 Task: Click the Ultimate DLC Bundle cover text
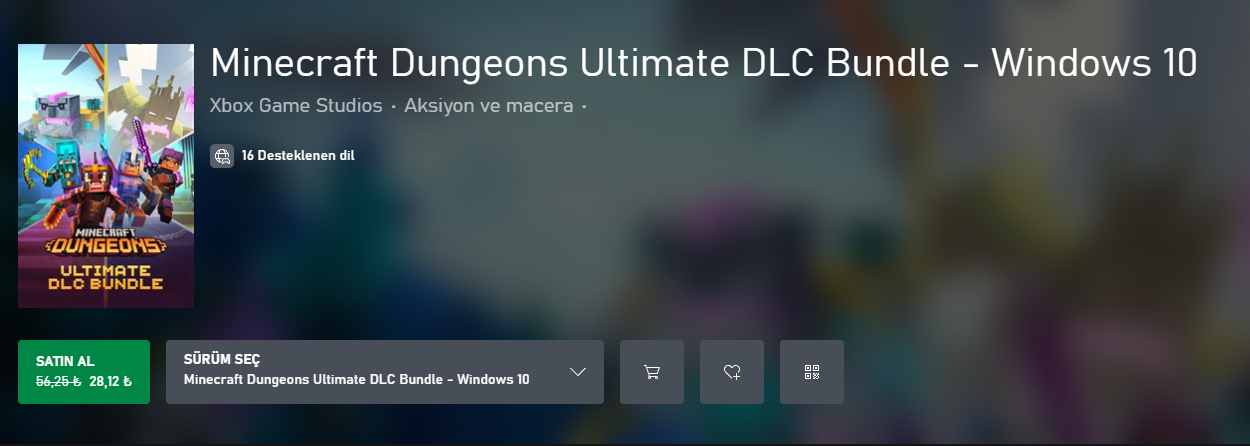[x=110, y=277]
